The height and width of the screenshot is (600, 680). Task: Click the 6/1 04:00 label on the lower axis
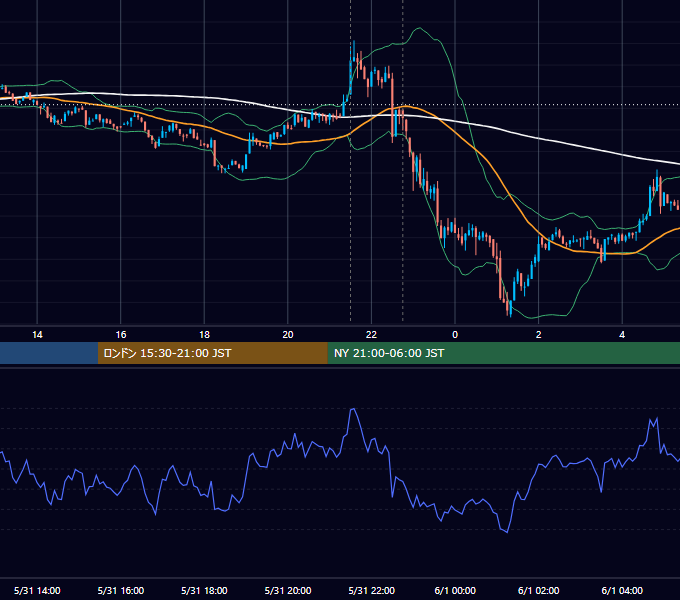coord(622,590)
